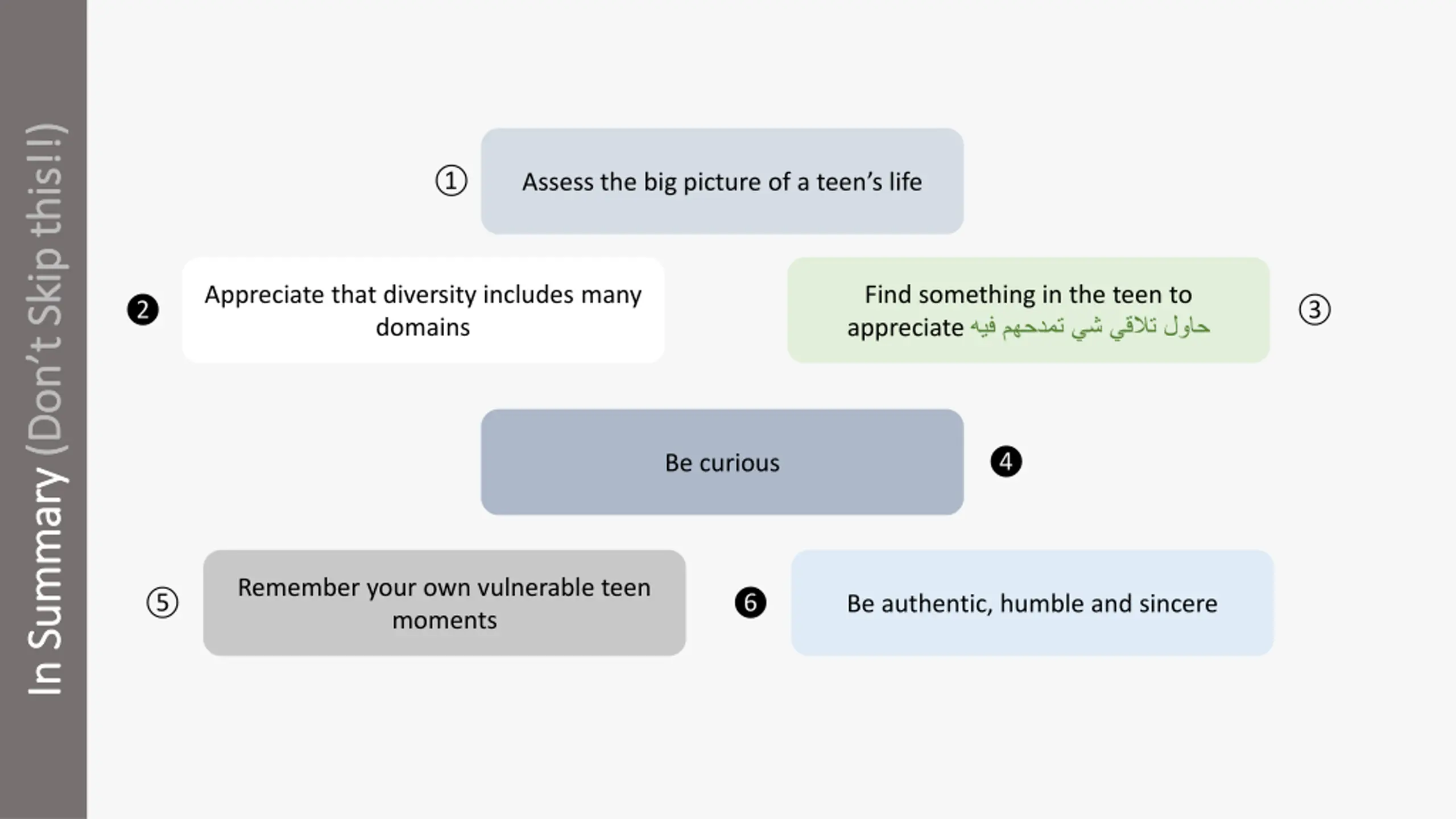Select the 'Assess the big picture' box

(x=722, y=181)
